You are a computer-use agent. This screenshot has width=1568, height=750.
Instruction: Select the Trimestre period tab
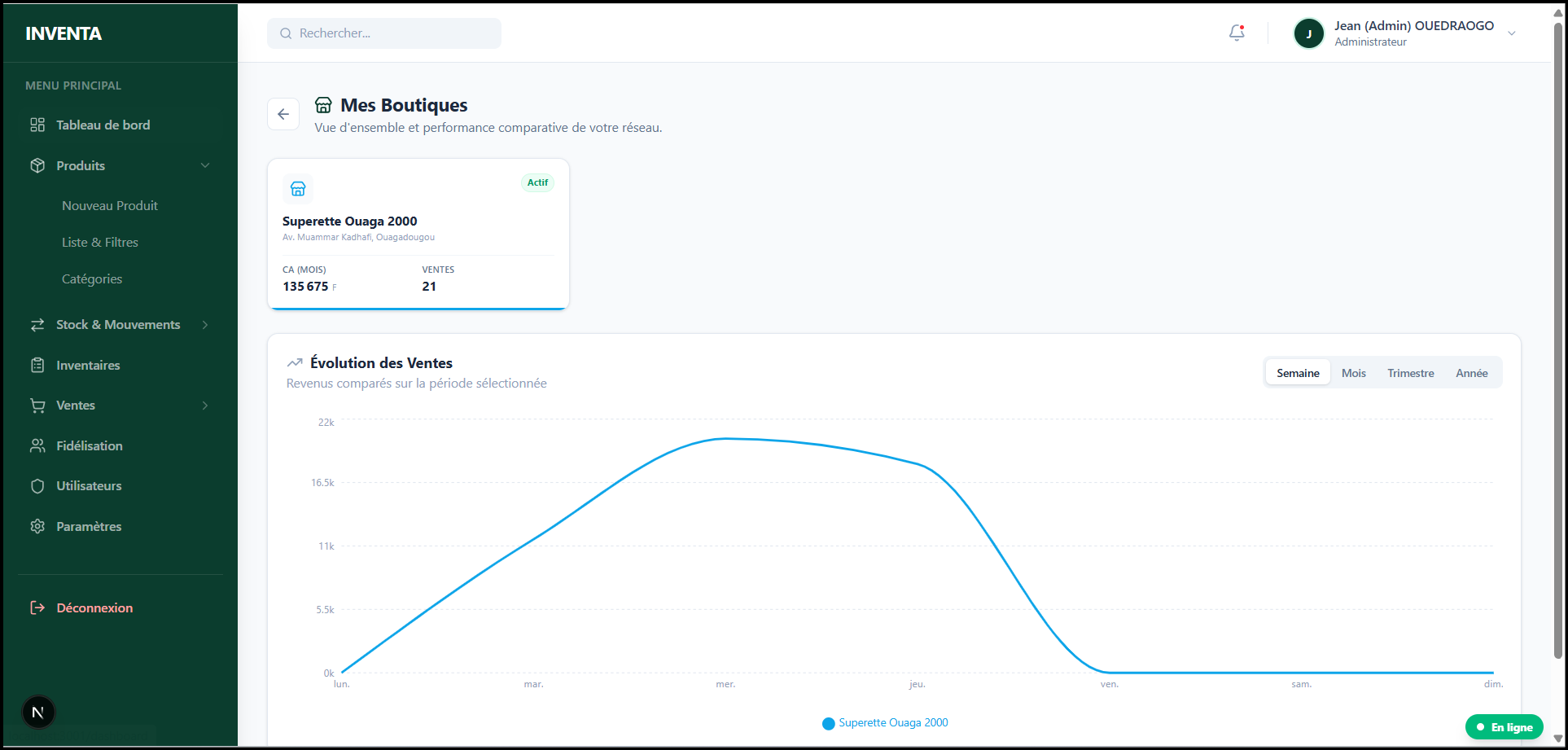click(1410, 373)
